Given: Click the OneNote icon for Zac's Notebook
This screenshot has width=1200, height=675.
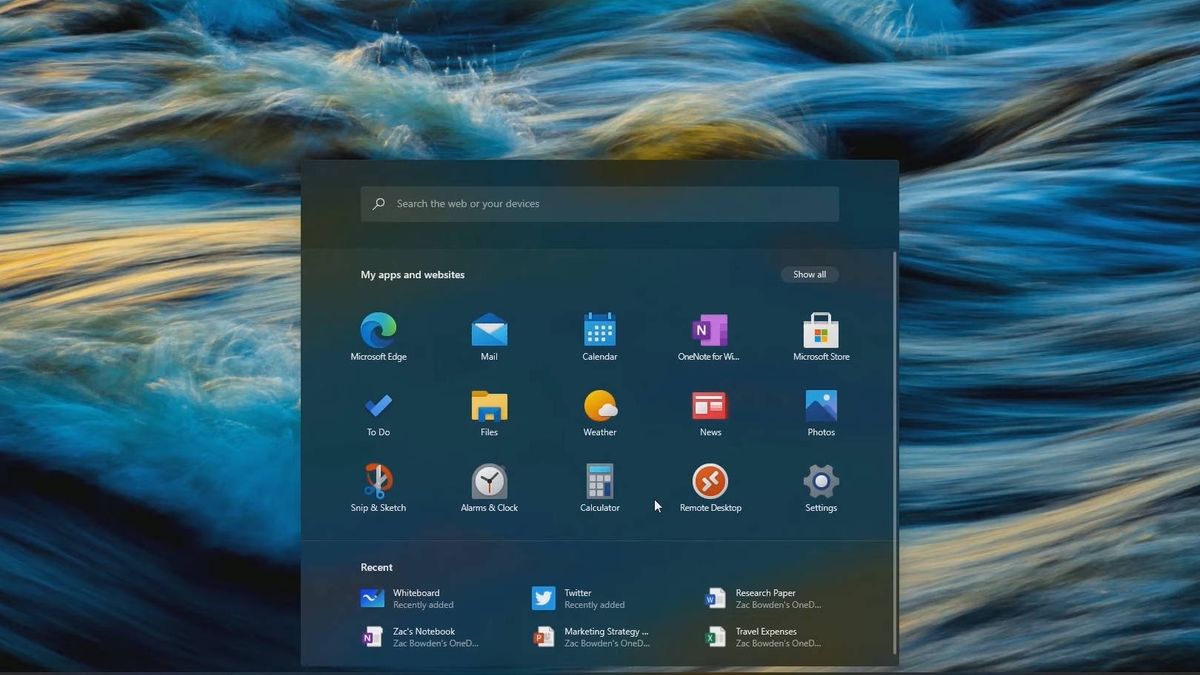Looking at the screenshot, I should [x=372, y=637].
